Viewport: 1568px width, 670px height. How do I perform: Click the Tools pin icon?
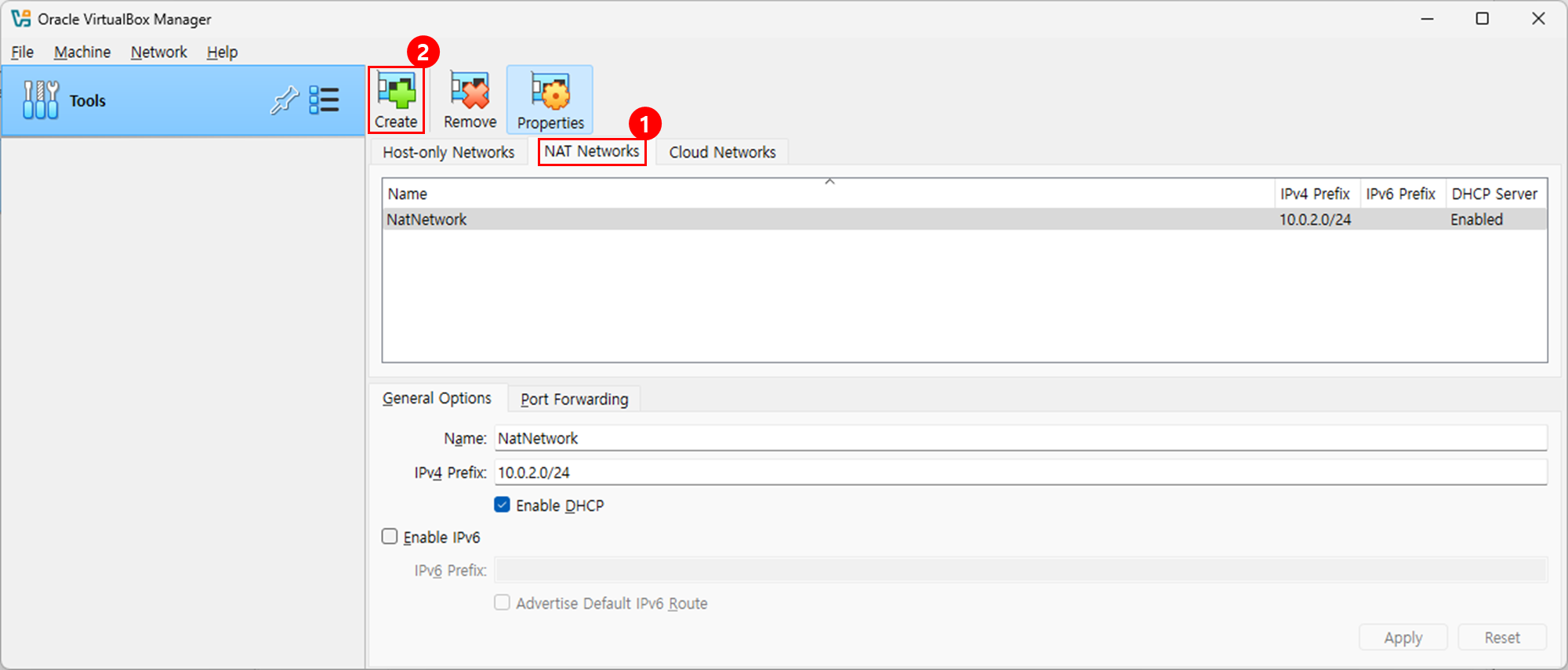point(285,100)
